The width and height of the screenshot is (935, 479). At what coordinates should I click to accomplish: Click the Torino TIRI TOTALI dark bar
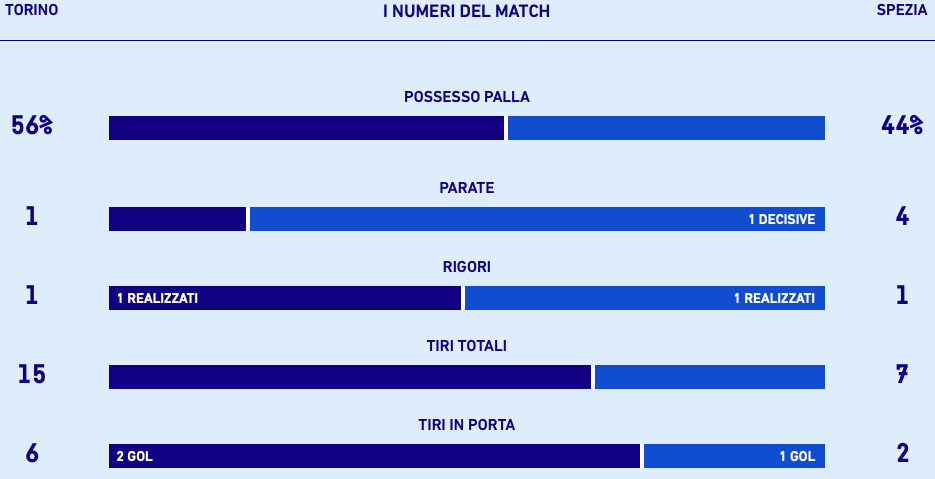click(x=350, y=377)
